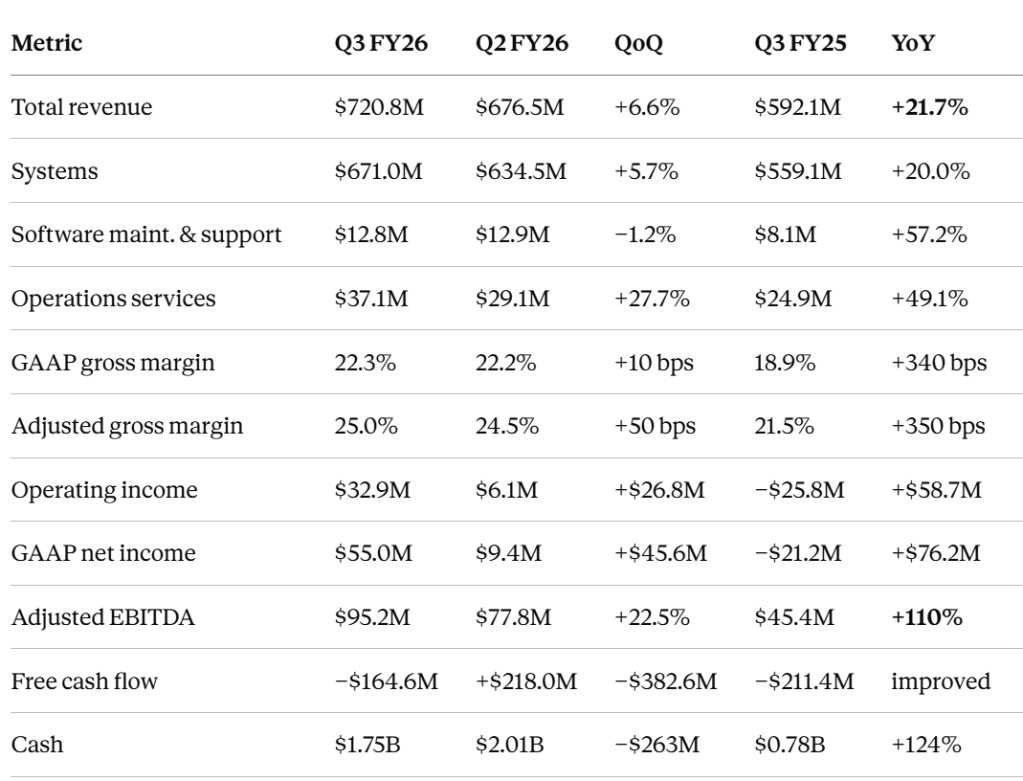The width and height of the screenshot is (1023, 781).
Task: Click the Systems row label
Action: click(54, 172)
